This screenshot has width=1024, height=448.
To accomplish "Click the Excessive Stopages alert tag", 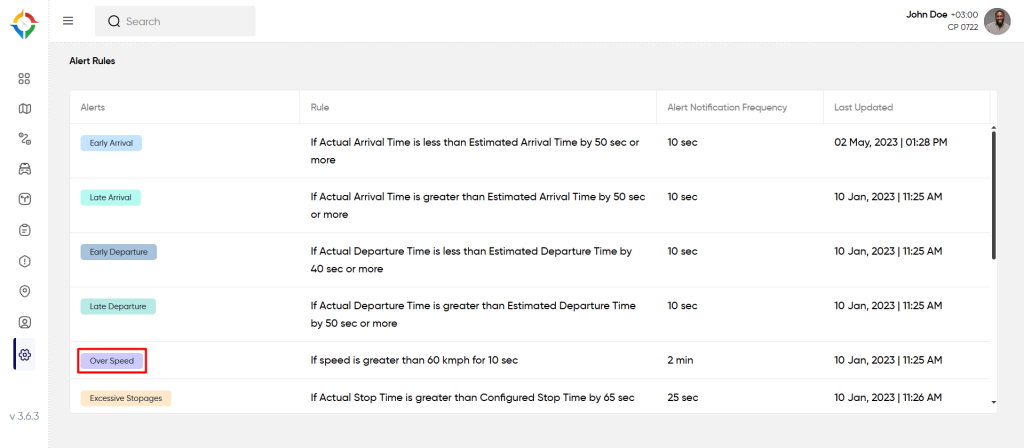I will 126,398.
